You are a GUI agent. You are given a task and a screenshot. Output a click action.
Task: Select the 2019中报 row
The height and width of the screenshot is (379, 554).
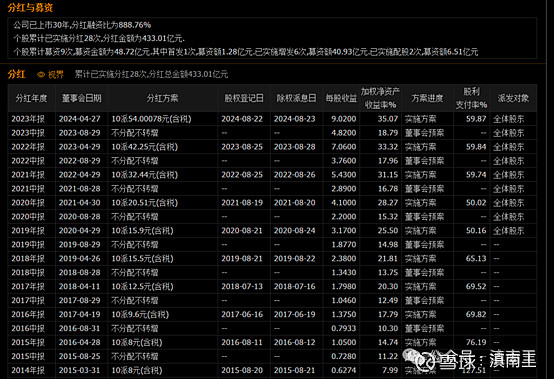272,245
